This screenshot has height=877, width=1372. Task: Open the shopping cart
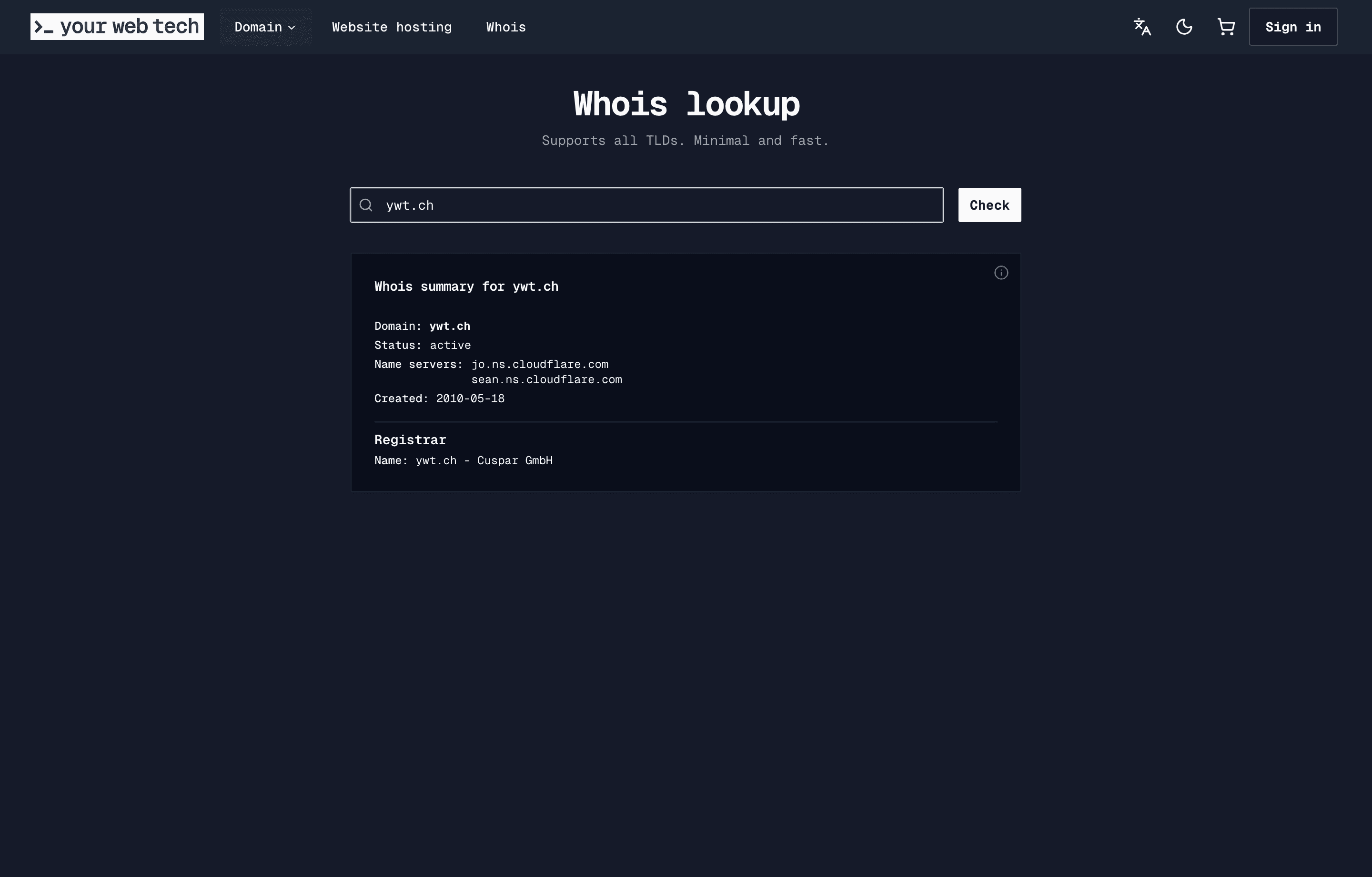[x=1226, y=27]
